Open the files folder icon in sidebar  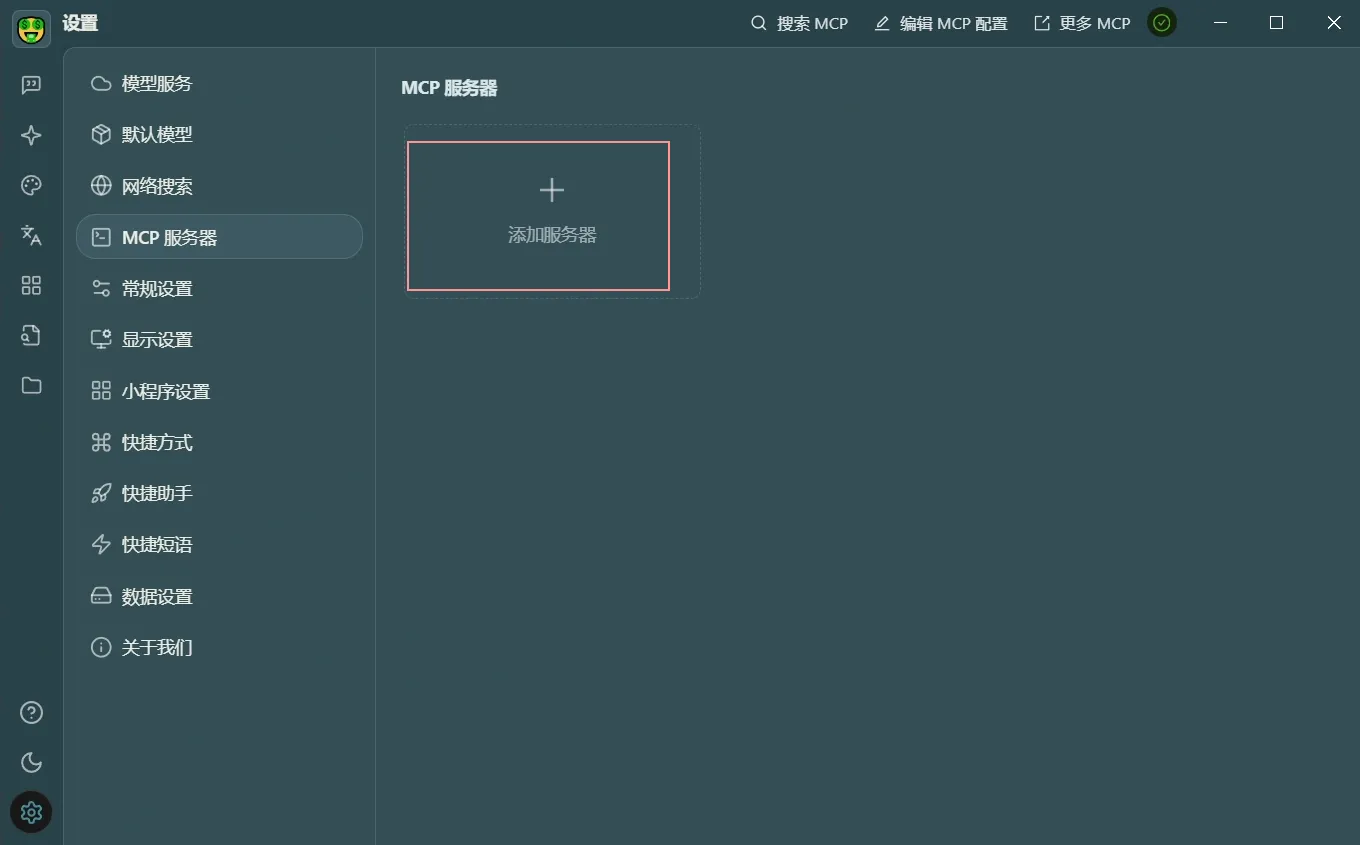[x=31, y=385]
